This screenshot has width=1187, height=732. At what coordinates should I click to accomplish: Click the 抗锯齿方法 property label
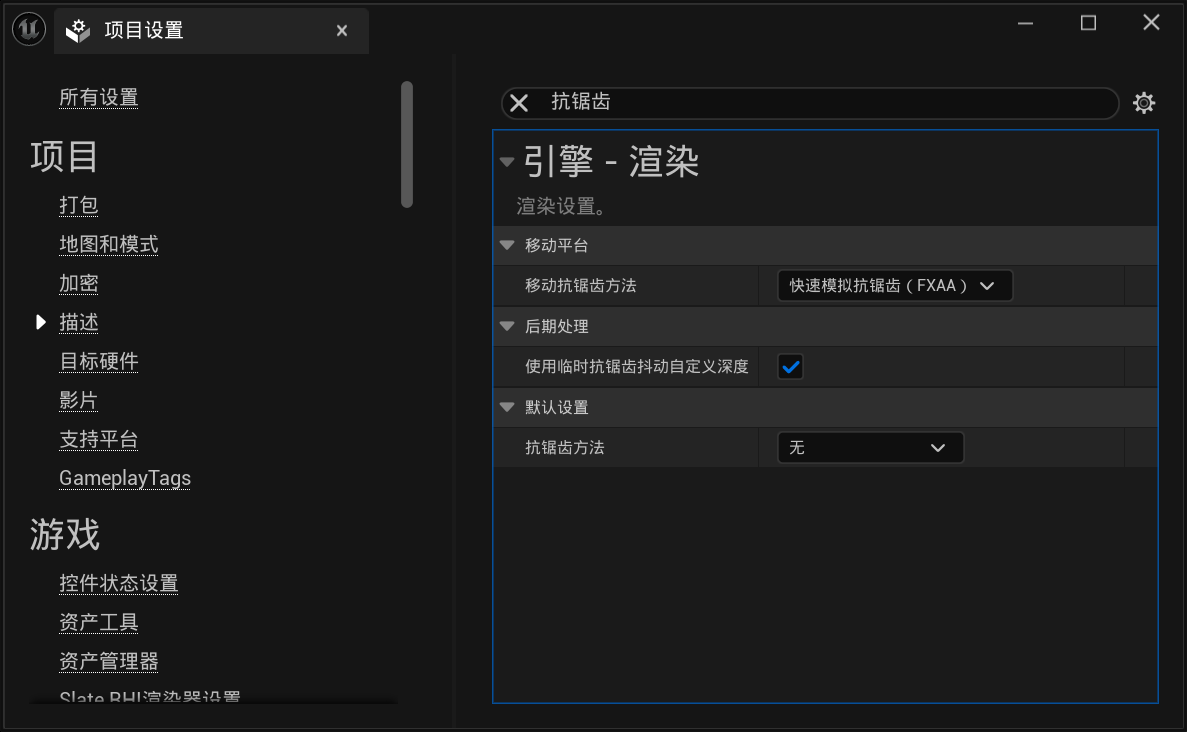pyautogui.click(x=565, y=448)
